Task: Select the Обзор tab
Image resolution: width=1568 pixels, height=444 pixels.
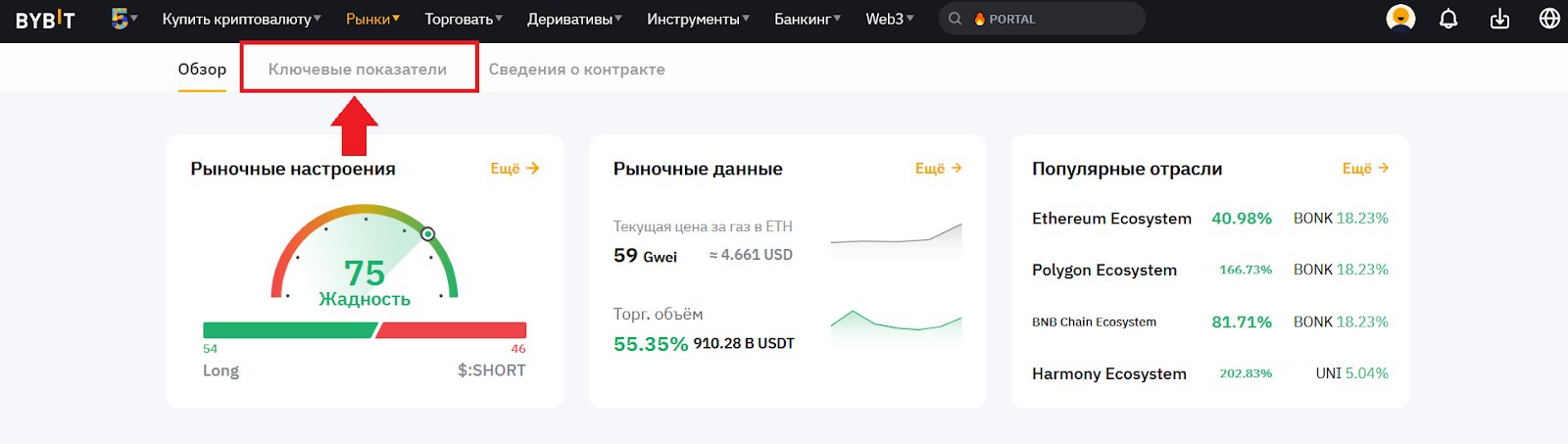Action: point(202,70)
